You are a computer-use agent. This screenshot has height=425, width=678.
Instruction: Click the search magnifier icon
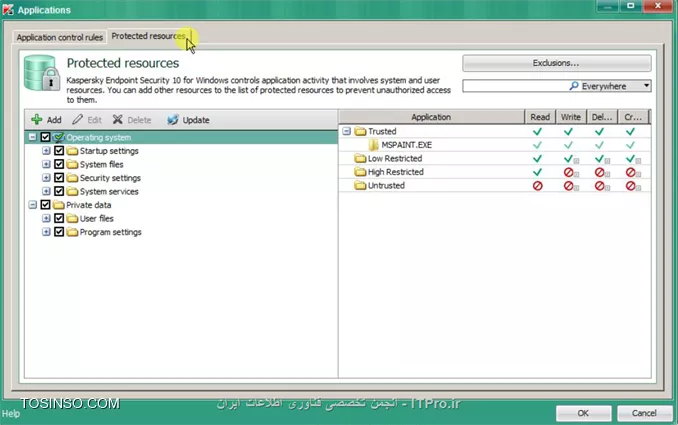point(574,86)
